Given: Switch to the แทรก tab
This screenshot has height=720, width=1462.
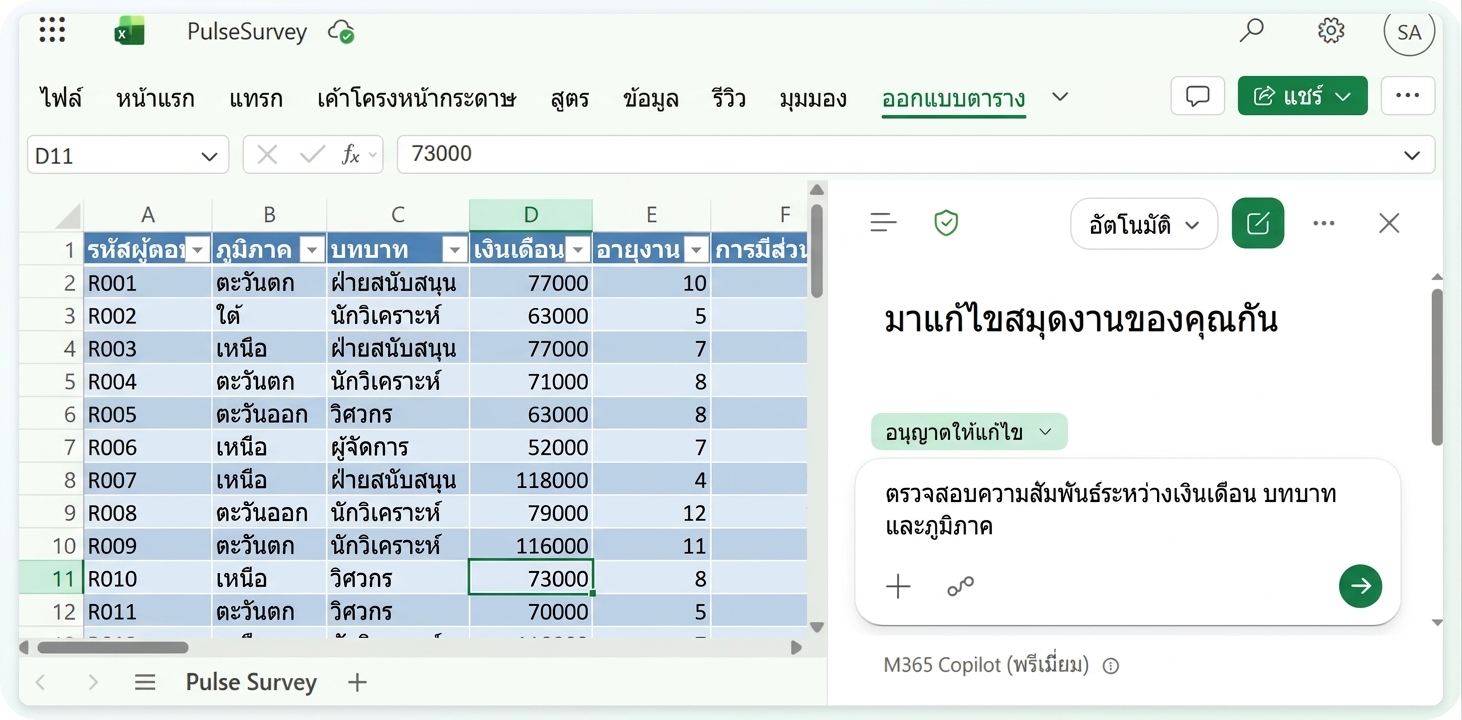Looking at the screenshot, I should [x=256, y=98].
